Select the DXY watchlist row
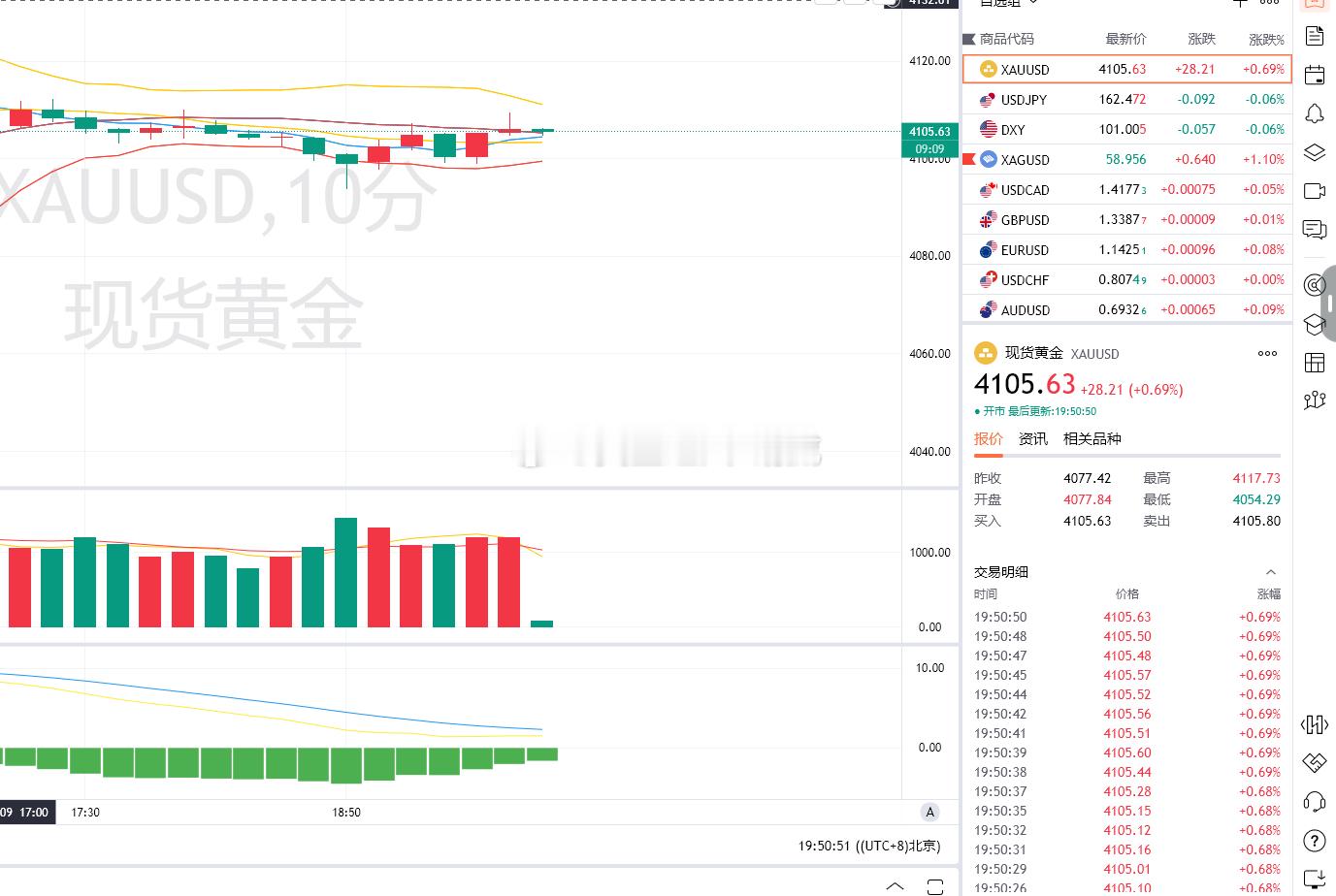The width and height of the screenshot is (1336, 896). (1126, 129)
